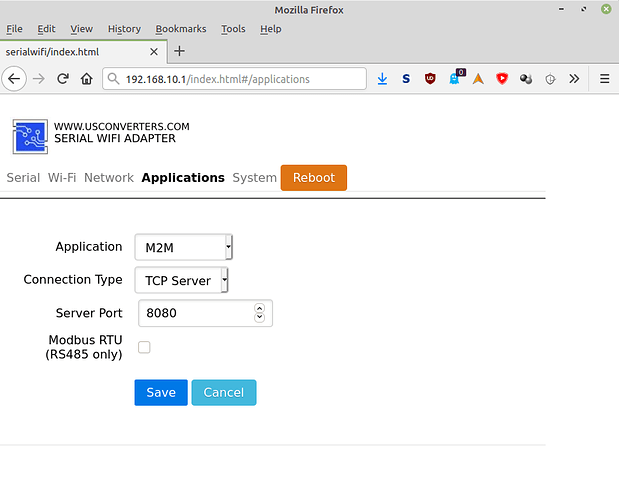Switch to the Wi-Fi page tab
The width and height of the screenshot is (619, 500).
point(62,178)
